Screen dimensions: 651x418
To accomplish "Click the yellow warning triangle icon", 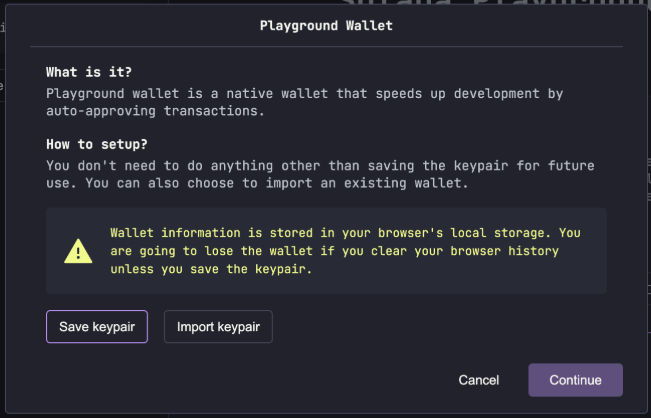I will pyautogui.click(x=78, y=251).
